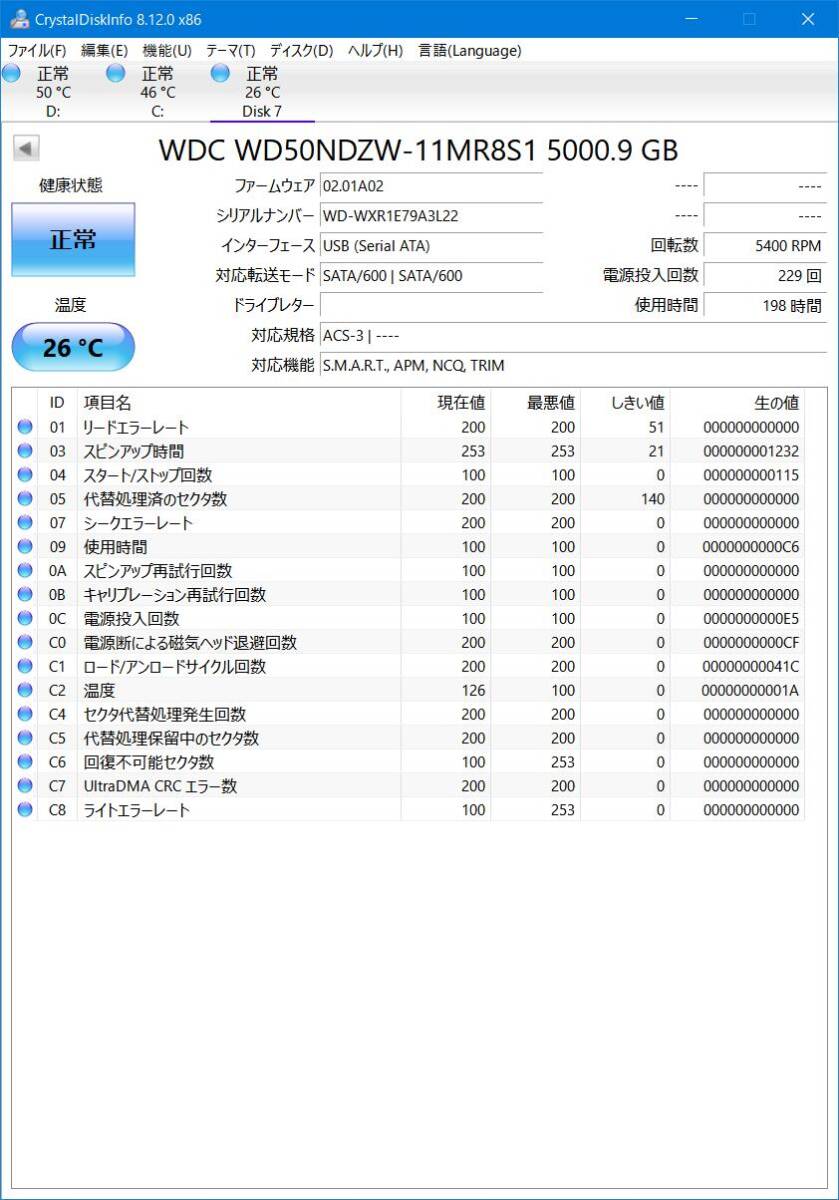Click the ID column header

click(x=58, y=402)
